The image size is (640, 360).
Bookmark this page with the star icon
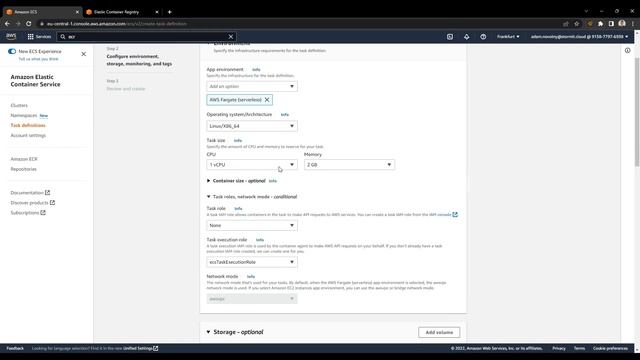click(x=577, y=24)
